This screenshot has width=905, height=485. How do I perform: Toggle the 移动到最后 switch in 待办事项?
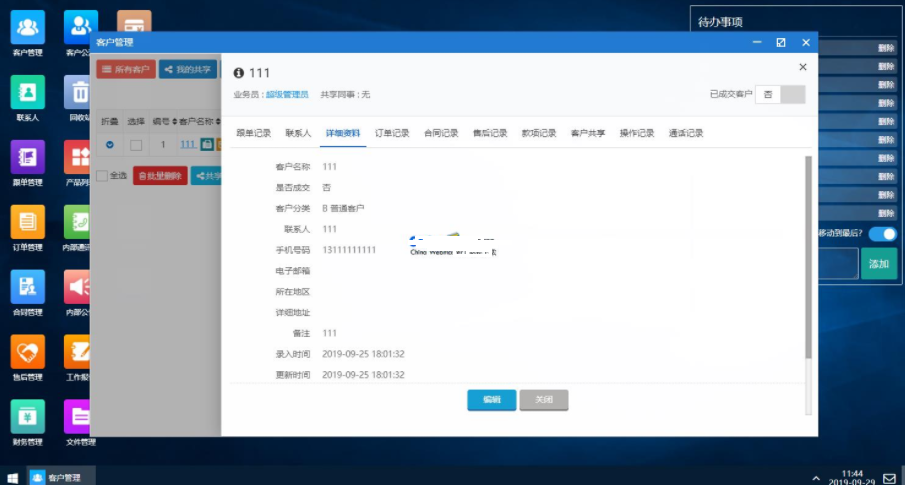[882, 234]
